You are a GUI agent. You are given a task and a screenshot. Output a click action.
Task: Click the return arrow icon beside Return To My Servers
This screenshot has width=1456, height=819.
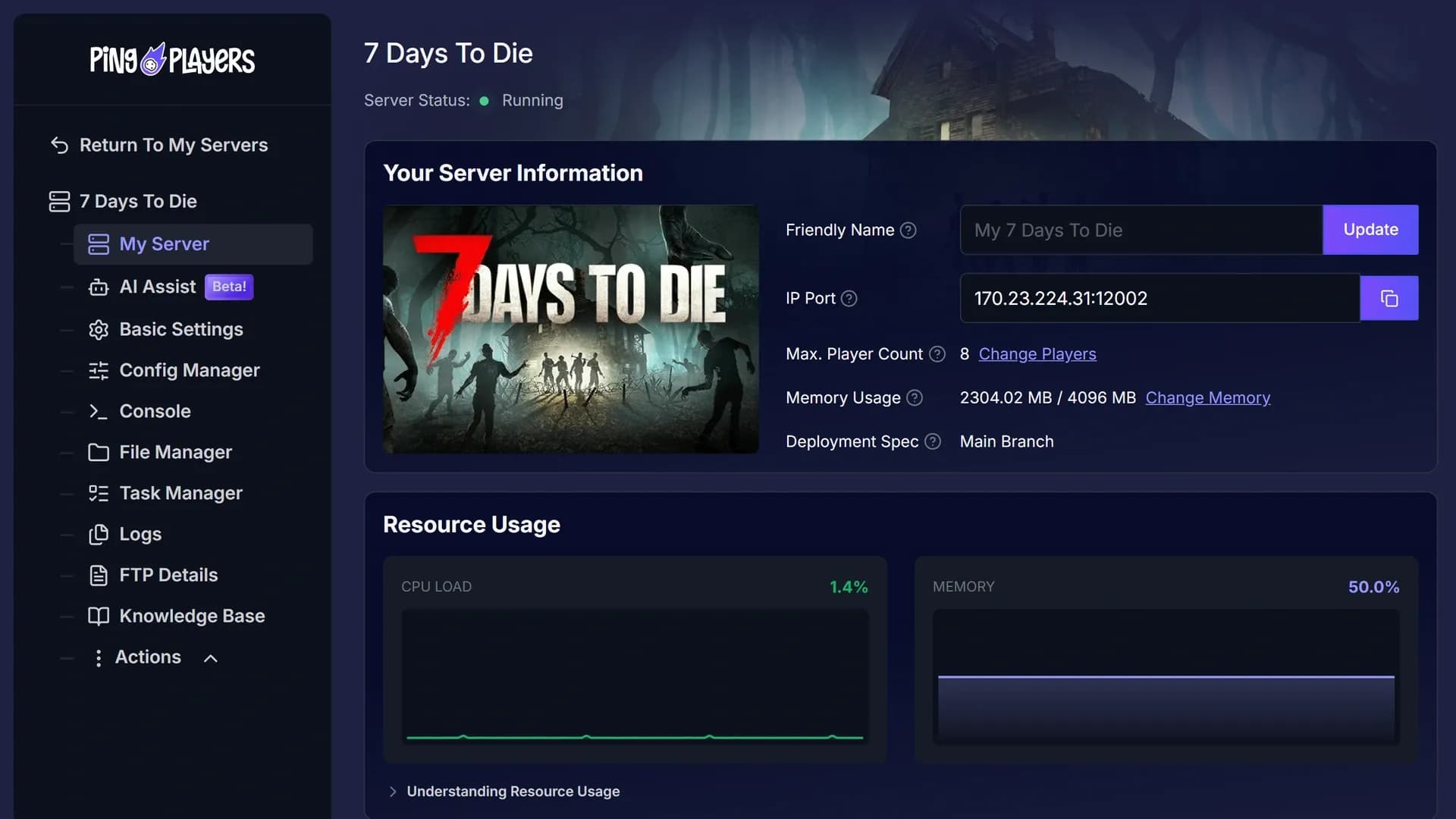point(60,145)
